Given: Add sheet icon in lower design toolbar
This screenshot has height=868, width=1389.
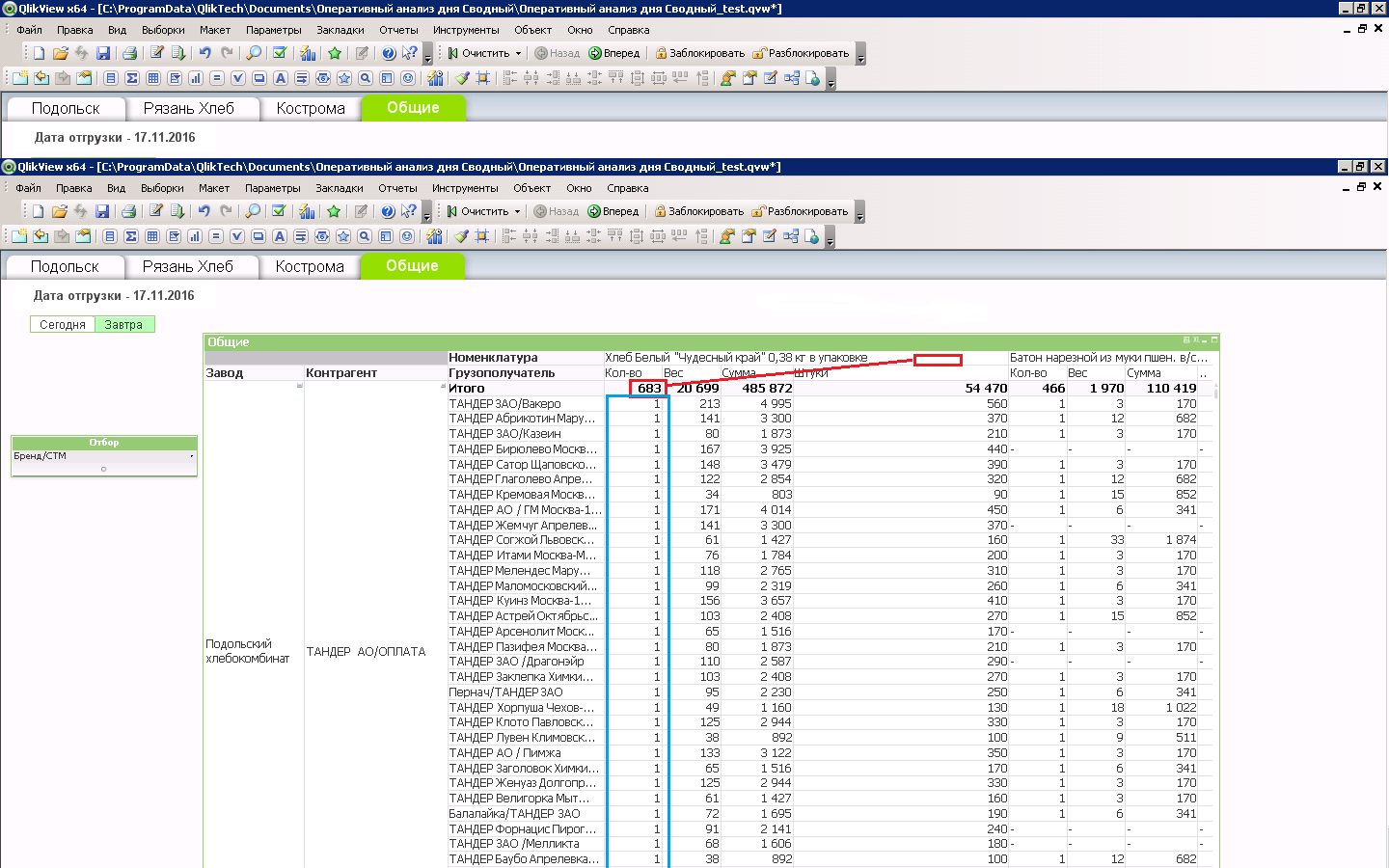Looking at the screenshot, I should [19, 236].
